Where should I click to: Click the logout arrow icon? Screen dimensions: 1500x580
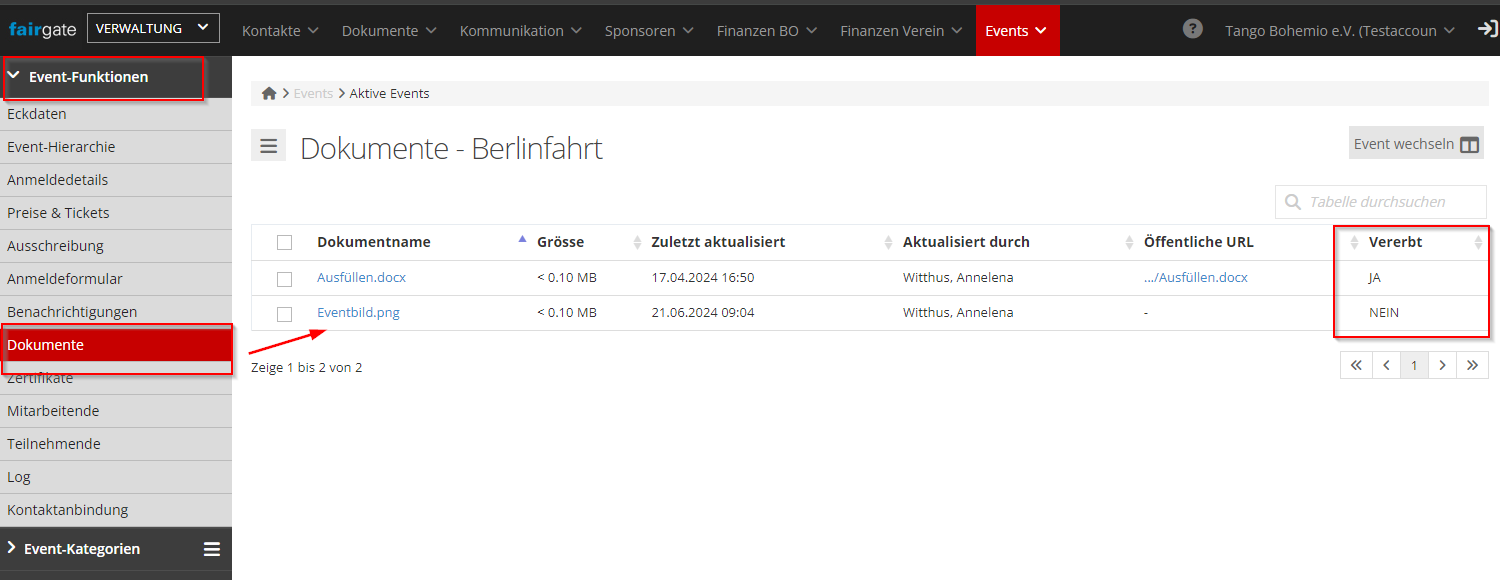(1487, 29)
